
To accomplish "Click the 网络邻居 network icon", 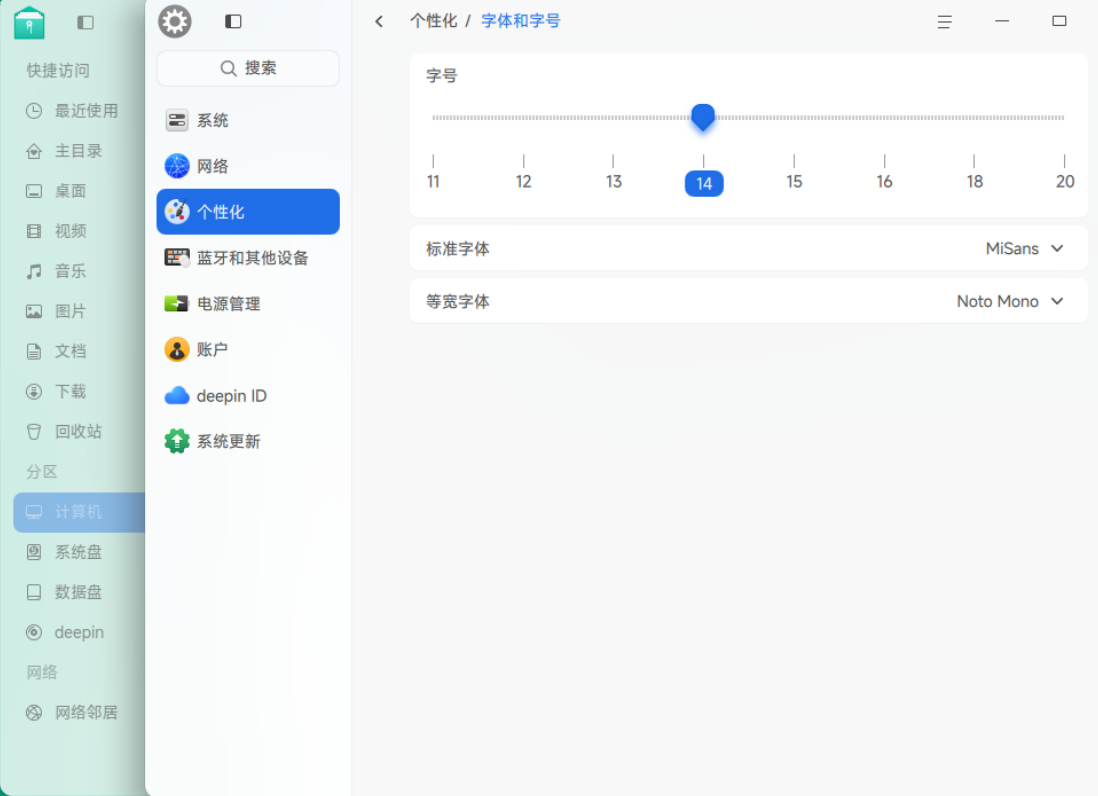I will pos(34,712).
